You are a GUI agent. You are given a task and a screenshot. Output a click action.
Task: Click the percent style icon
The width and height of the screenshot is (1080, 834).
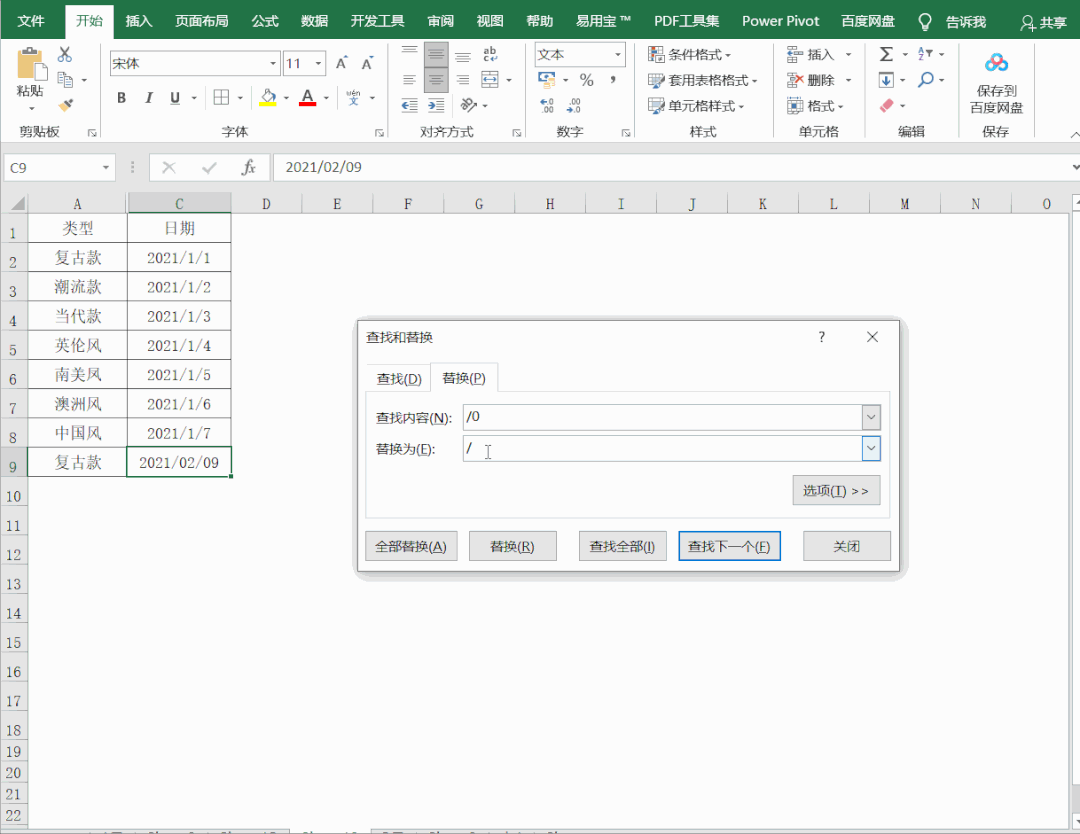click(586, 80)
